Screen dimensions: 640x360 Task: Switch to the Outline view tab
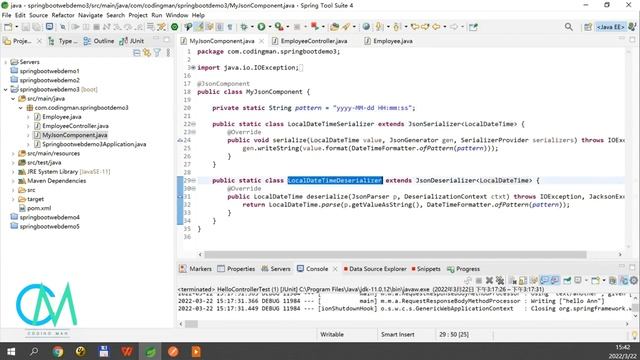pyautogui.click(x=99, y=41)
